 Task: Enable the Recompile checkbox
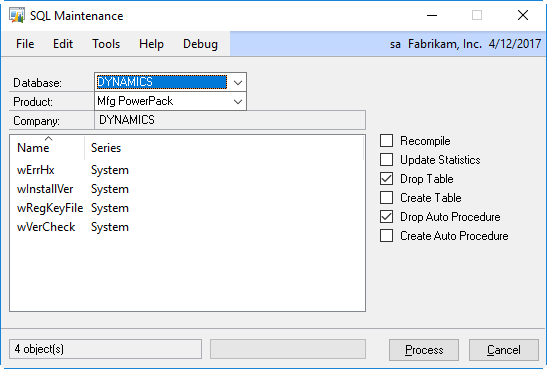(386, 141)
